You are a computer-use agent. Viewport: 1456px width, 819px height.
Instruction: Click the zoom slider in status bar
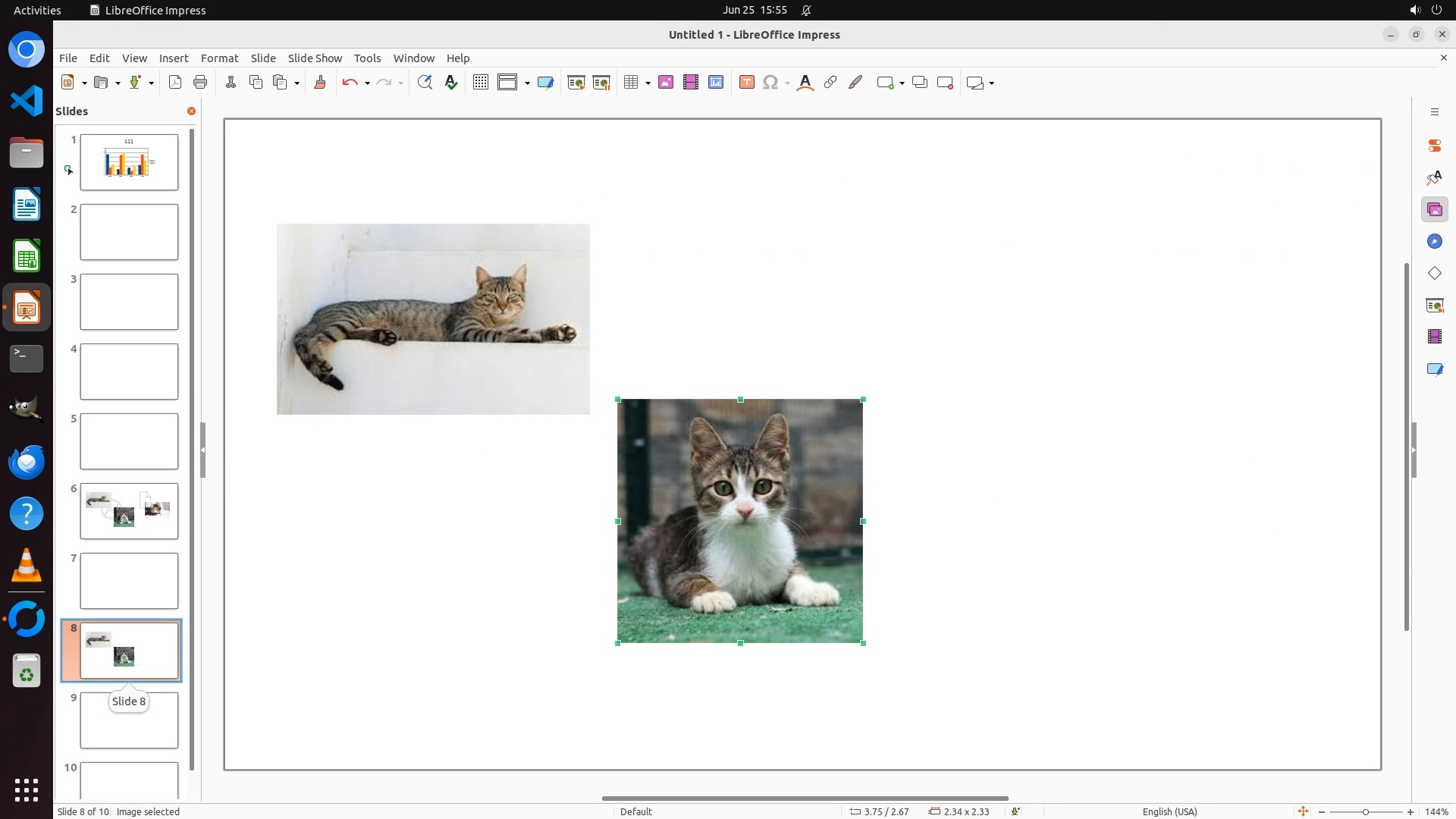coord(1365,812)
